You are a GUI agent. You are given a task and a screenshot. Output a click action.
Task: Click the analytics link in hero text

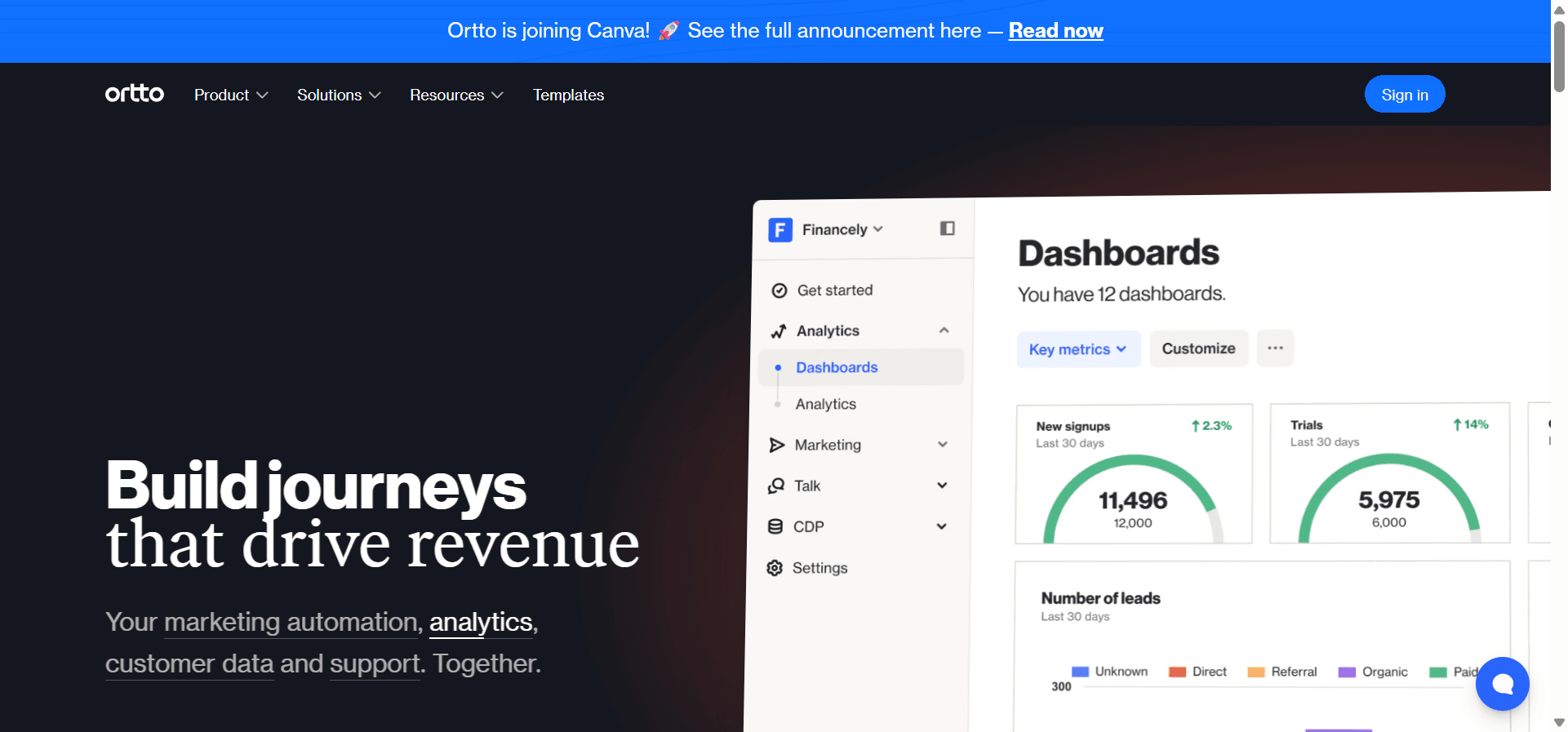pos(481,623)
